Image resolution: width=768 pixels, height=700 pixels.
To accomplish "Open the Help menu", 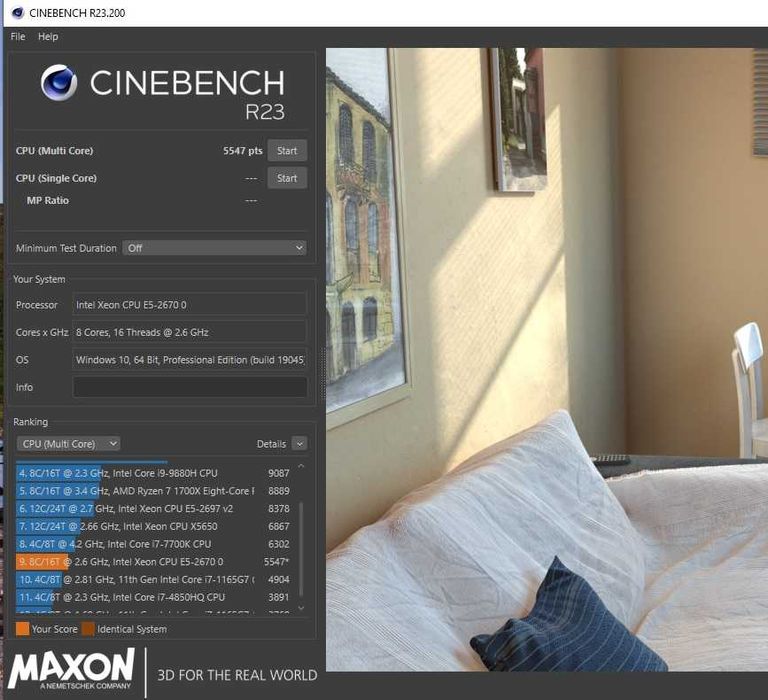I will (48, 37).
